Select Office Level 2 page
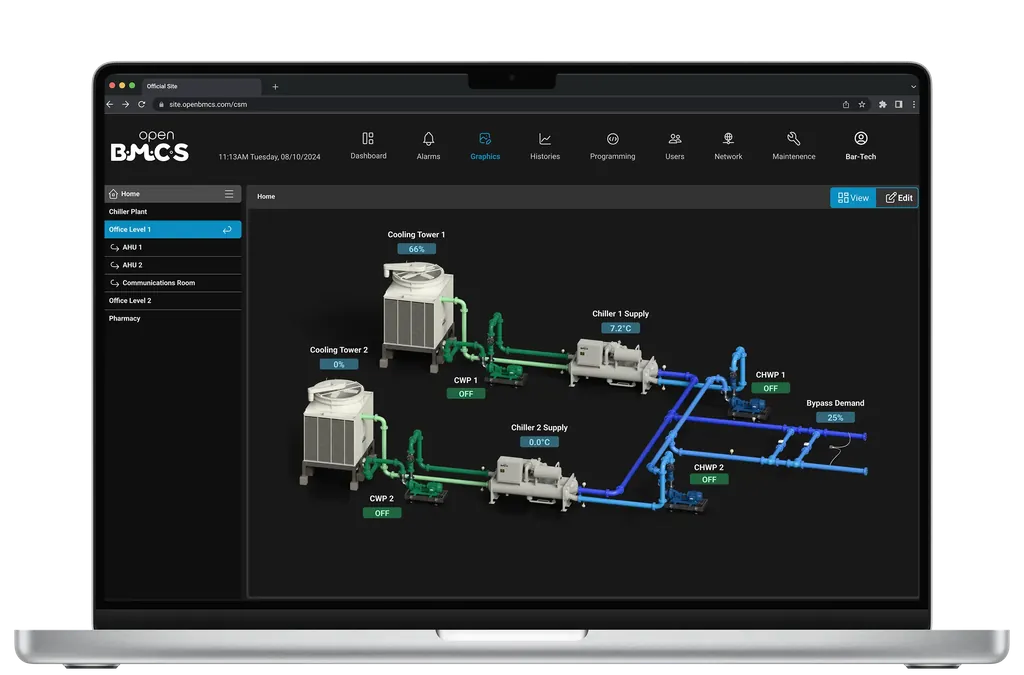Image resolution: width=1024 pixels, height=675 pixels. click(x=172, y=300)
